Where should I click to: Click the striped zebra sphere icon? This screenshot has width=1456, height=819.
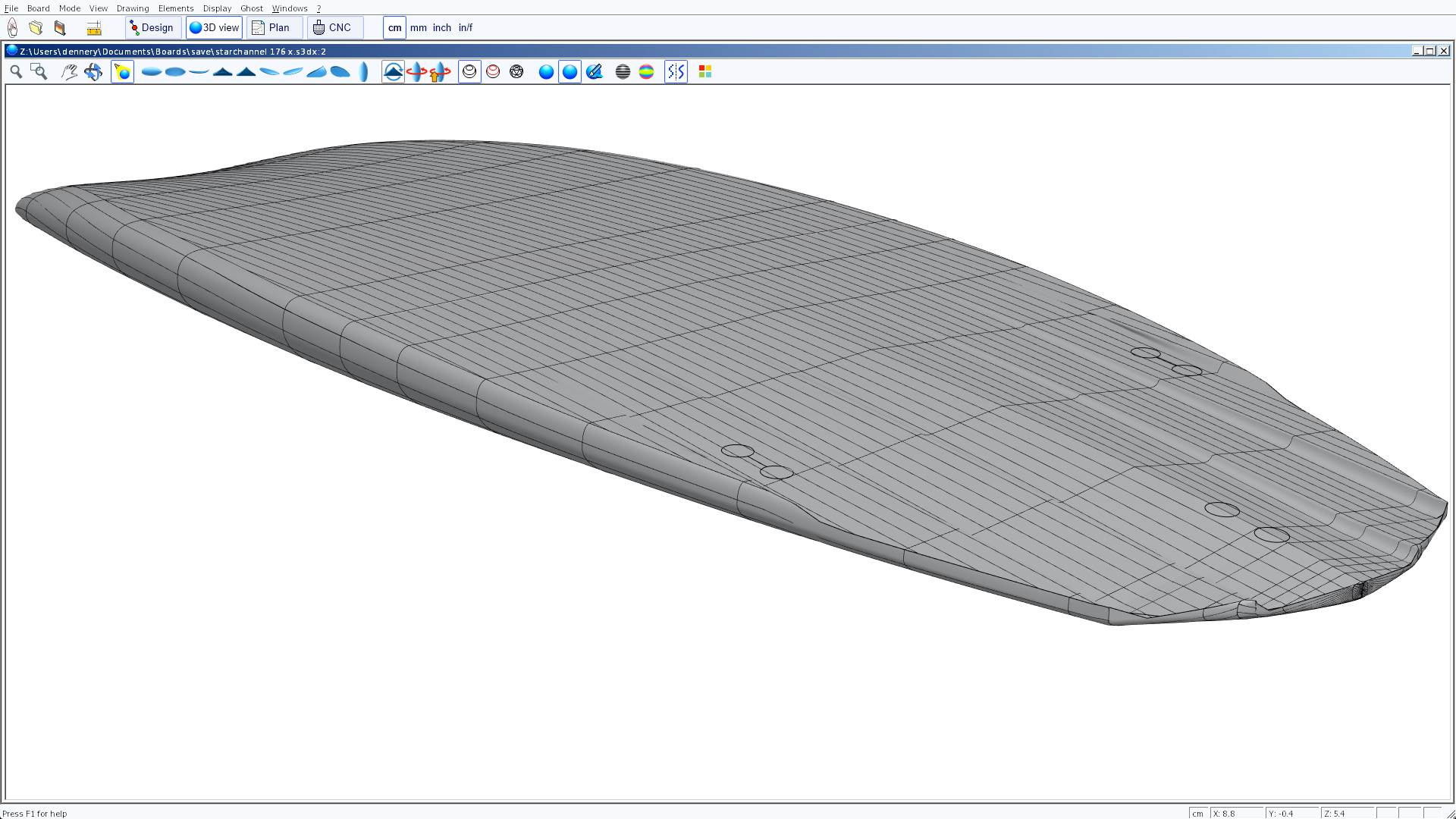click(x=623, y=71)
